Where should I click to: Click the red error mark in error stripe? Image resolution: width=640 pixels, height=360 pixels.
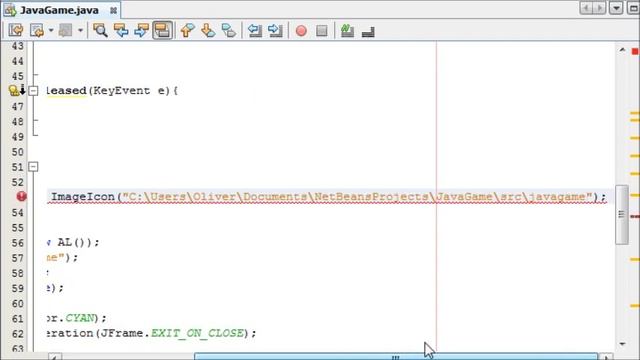(x=635, y=216)
